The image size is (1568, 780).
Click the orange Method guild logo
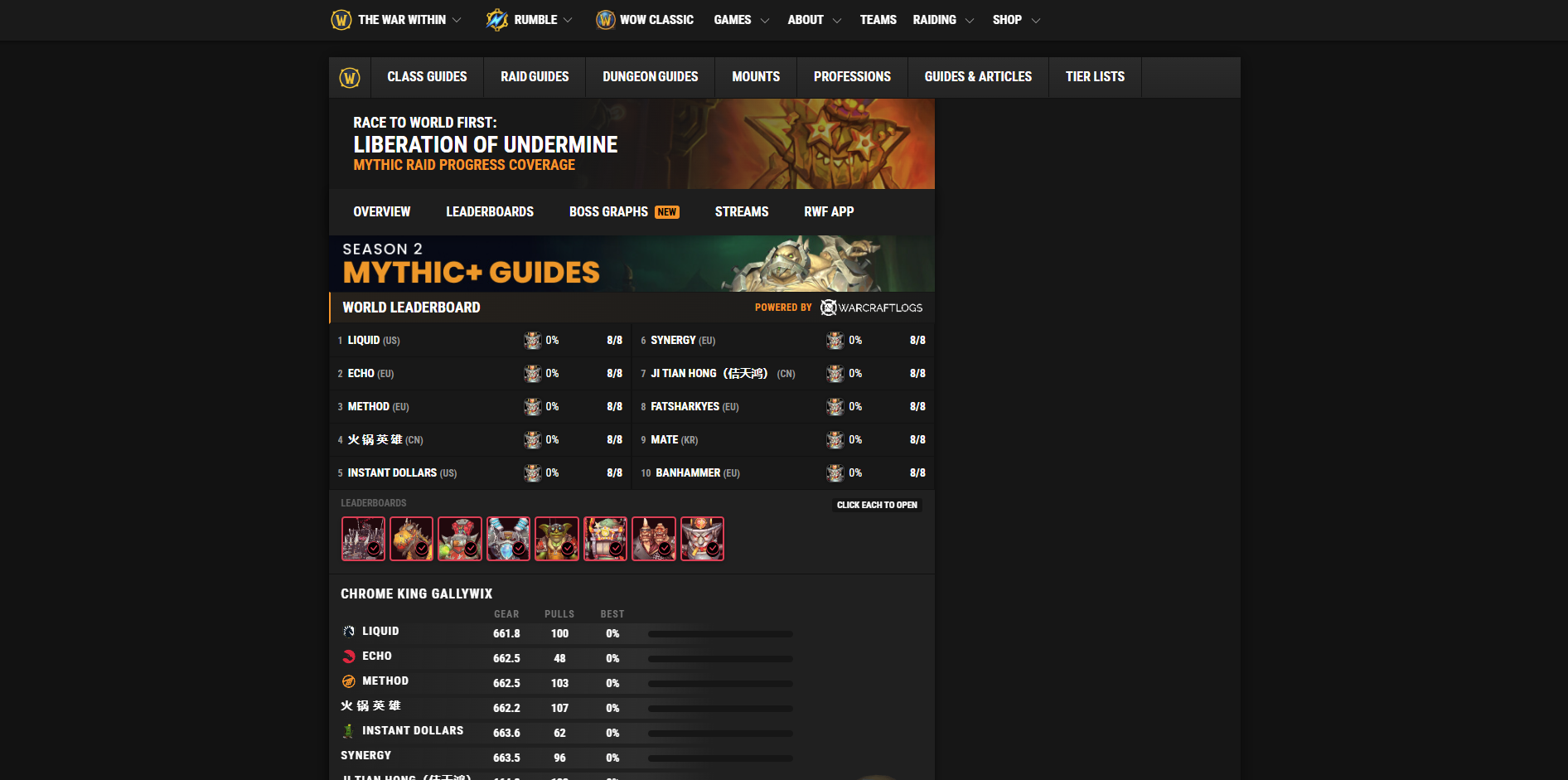(x=349, y=681)
